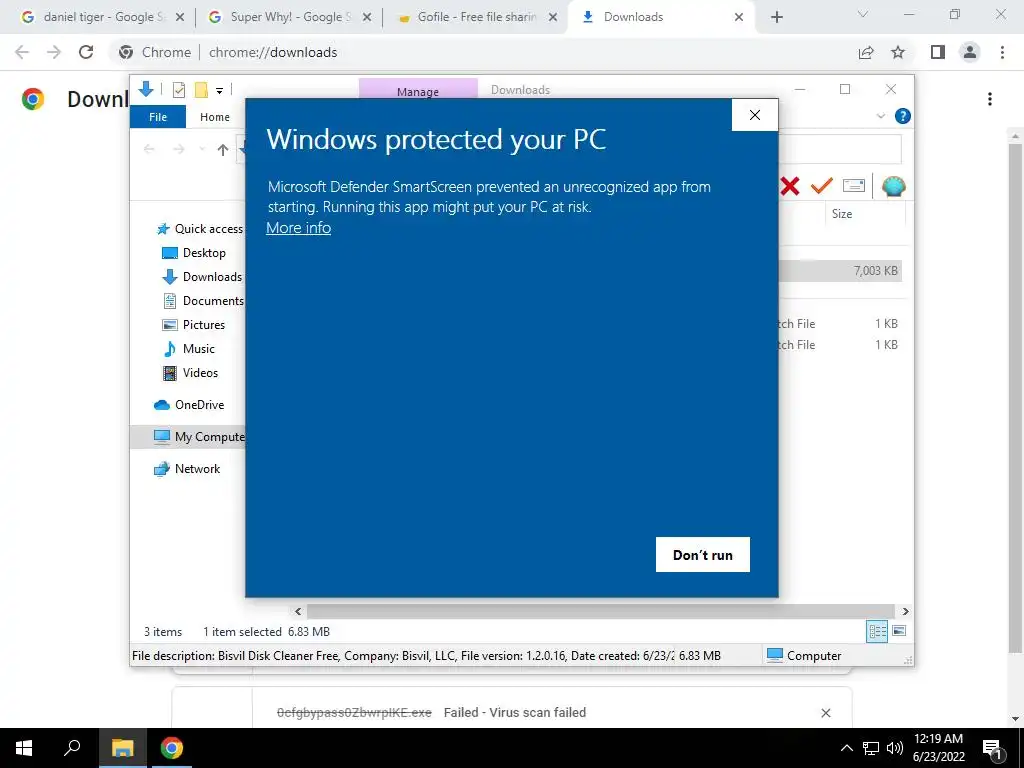Open Chrome profile avatar menu

click(970, 52)
